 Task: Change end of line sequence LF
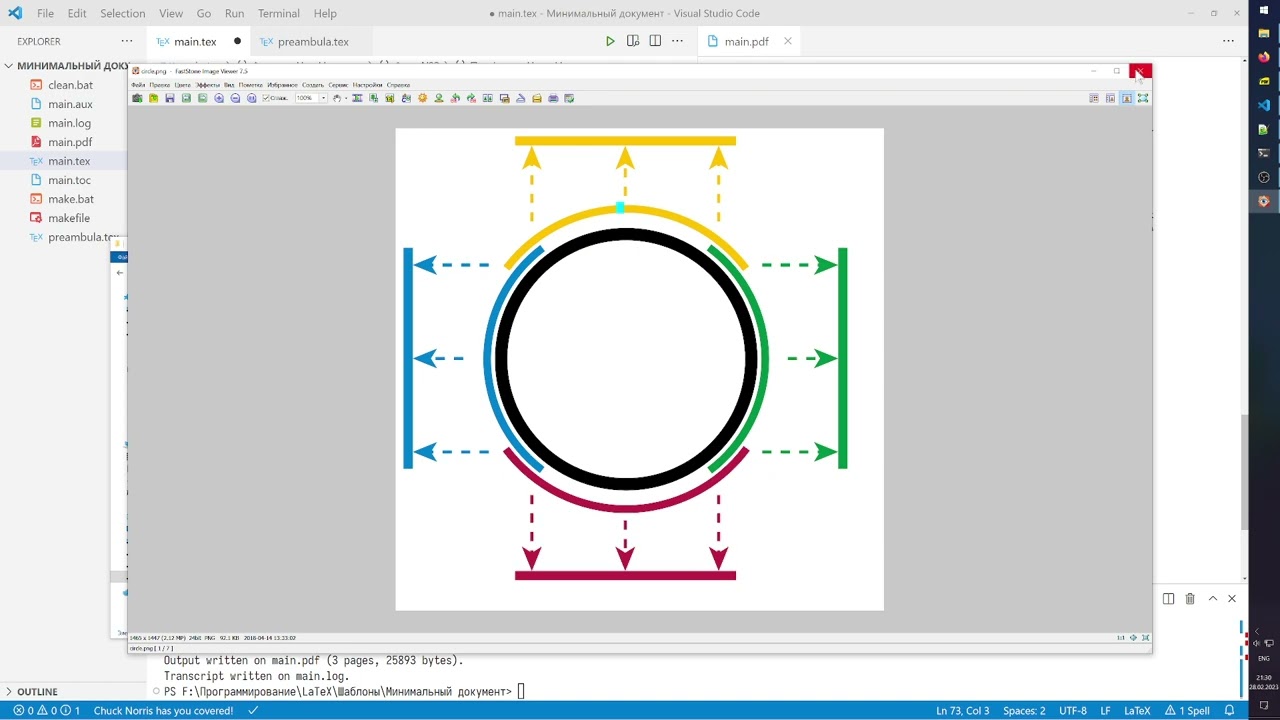pos(1106,710)
